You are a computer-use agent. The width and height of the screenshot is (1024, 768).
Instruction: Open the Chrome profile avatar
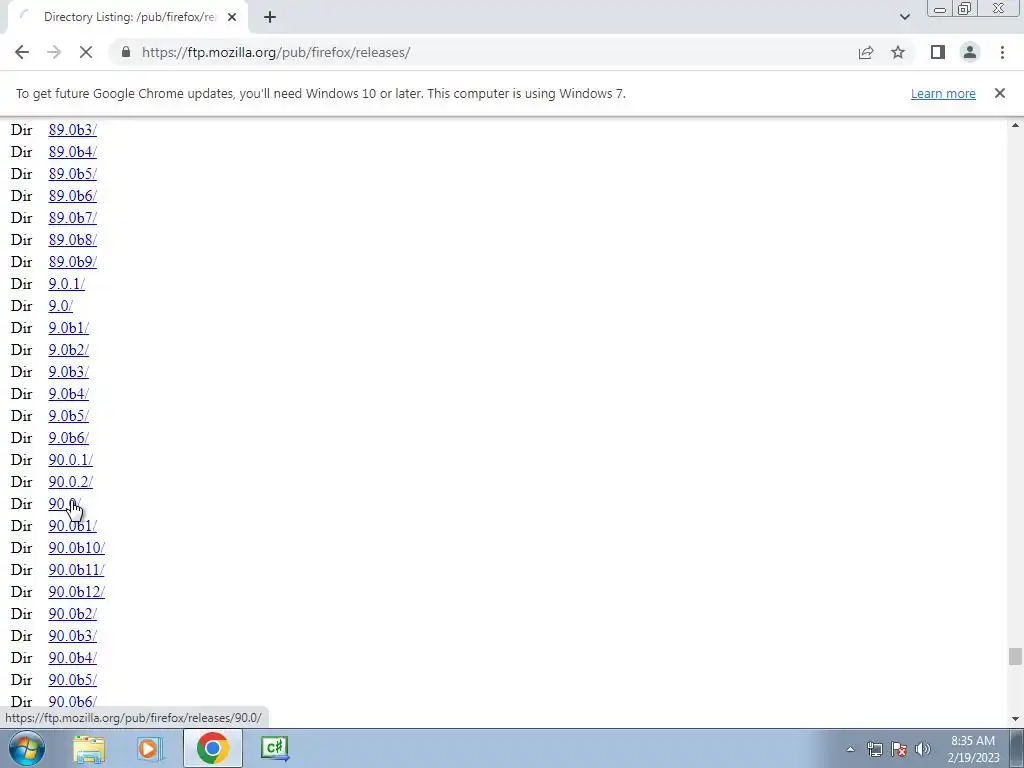(x=970, y=52)
